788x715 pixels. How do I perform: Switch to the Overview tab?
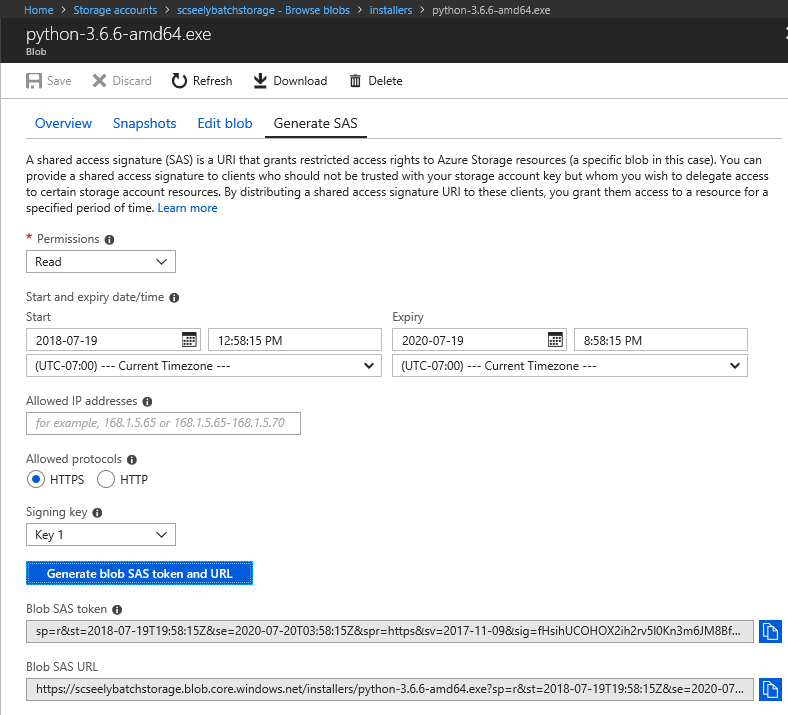coord(63,124)
